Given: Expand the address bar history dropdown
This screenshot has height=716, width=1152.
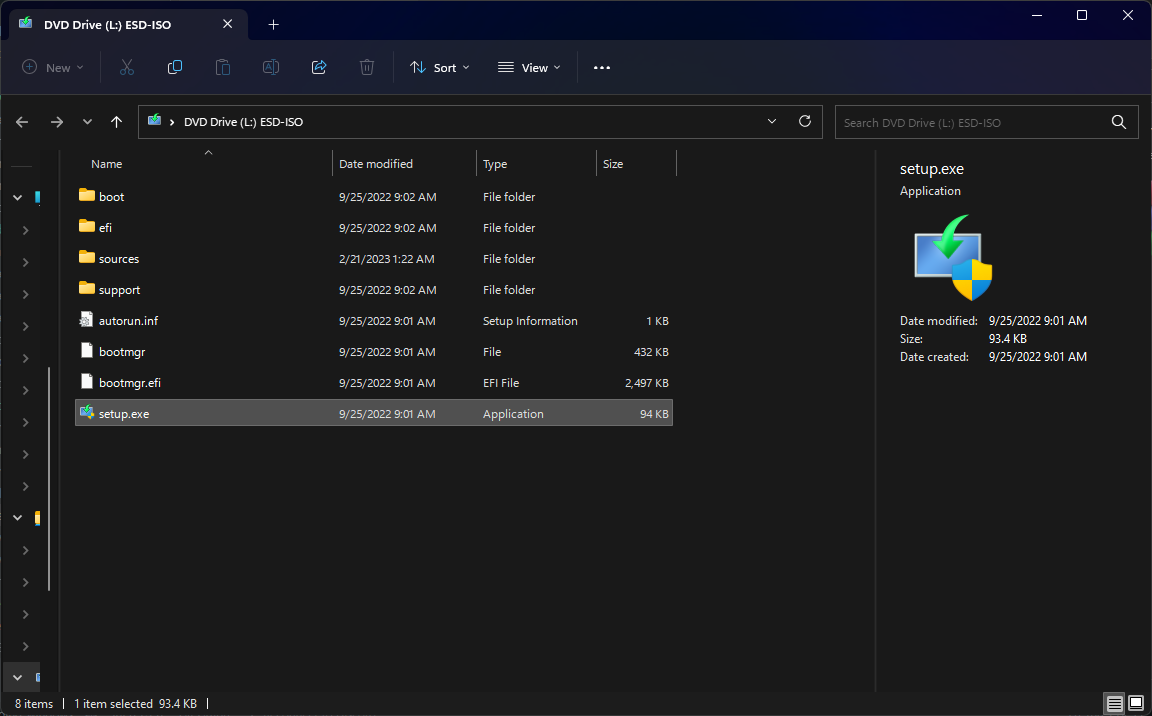Looking at the screenshot, I should tap(772, 121).
